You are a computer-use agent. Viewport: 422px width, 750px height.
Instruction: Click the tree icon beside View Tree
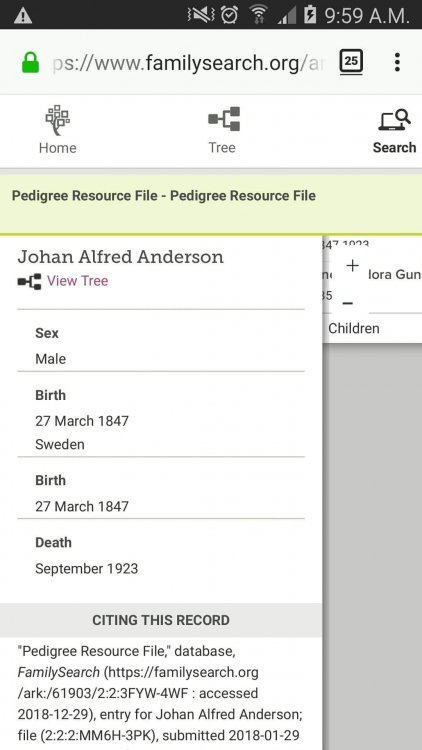[x=29, y=282]
